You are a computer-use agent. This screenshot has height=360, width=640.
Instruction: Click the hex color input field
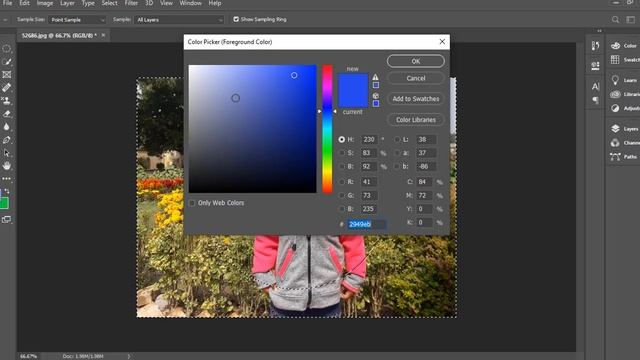click(x=366, y=224)
